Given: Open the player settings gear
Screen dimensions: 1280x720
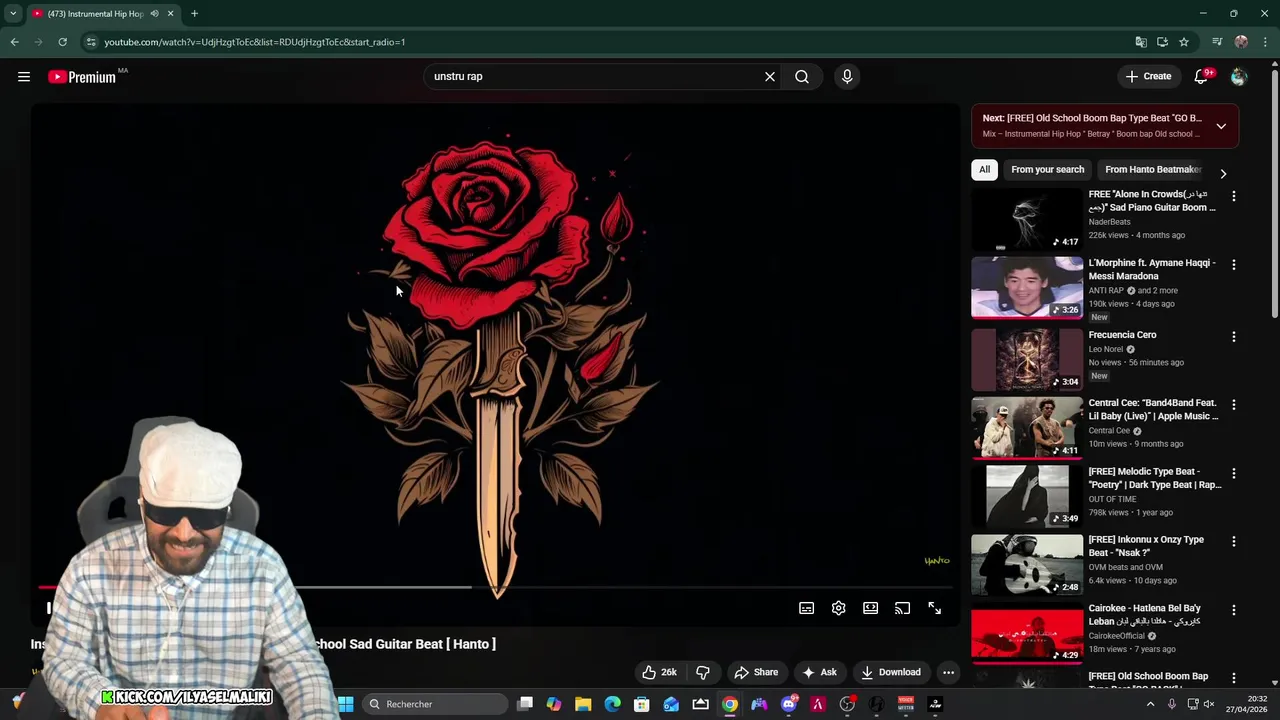Looking at the screenshot, I should tap(839, 608).
